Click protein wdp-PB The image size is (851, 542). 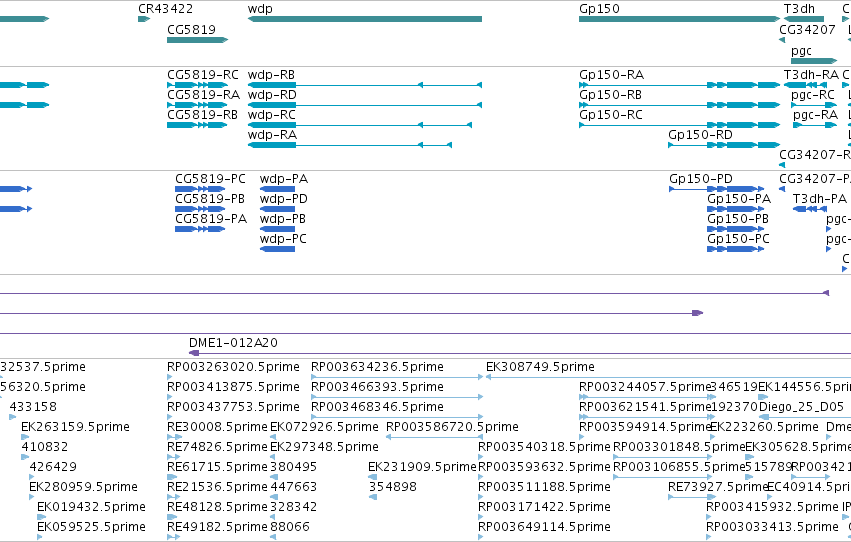(x=277, y=229)
